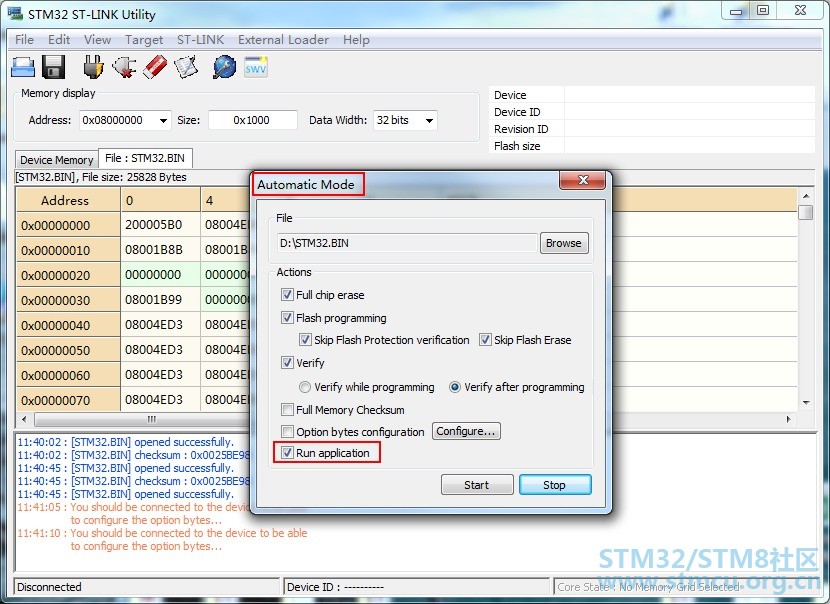The width and height of the screenshot is (830, 604).
Task: Click address row 0x00000070
Action: (68, 400)
